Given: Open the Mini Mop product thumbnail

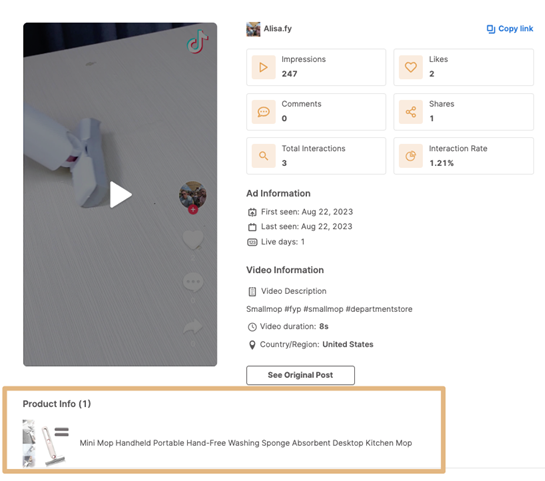Looking at the screenshot, I should click(46, 443).
